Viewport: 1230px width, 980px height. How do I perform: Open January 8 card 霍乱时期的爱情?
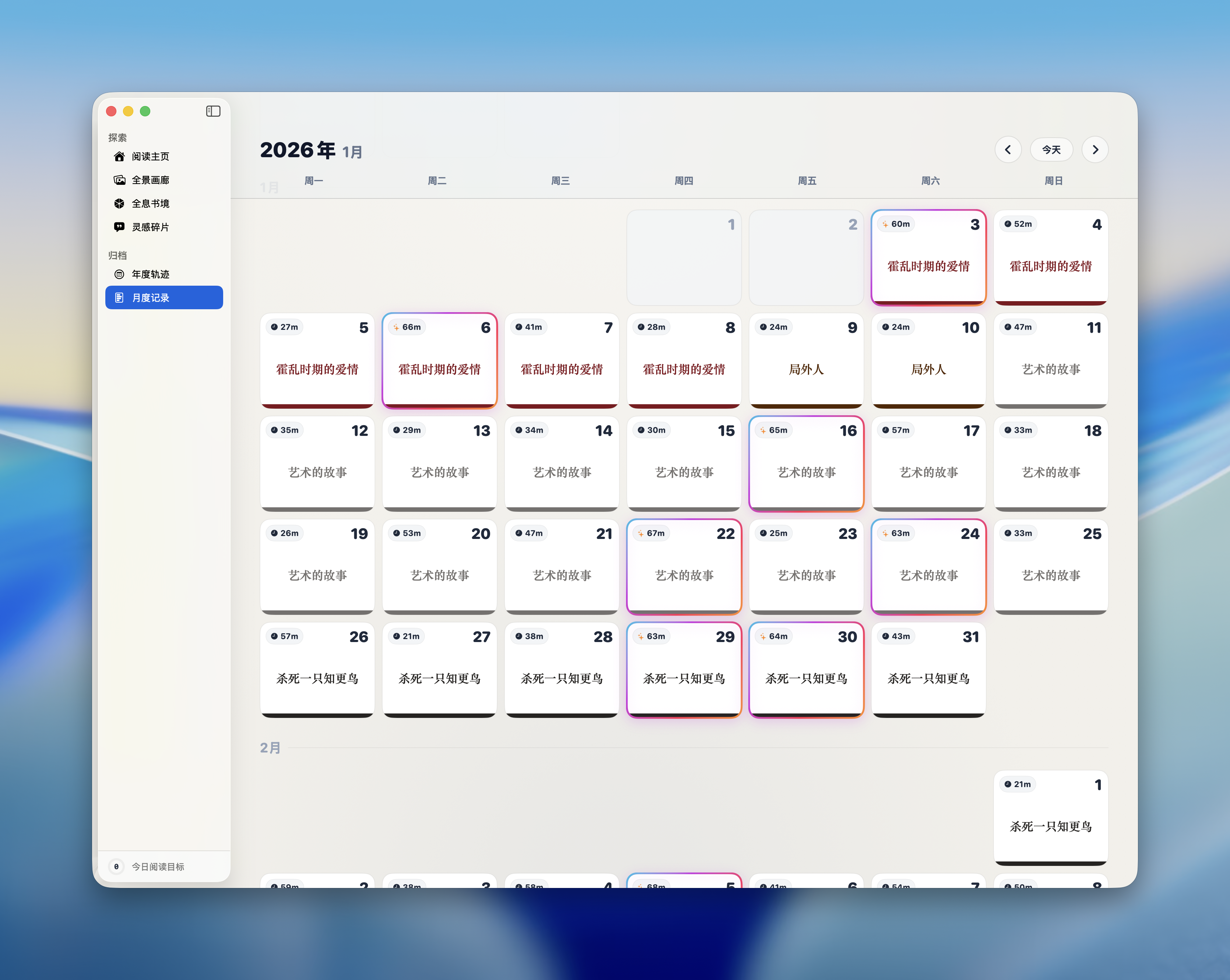click(x=684, y=360)
